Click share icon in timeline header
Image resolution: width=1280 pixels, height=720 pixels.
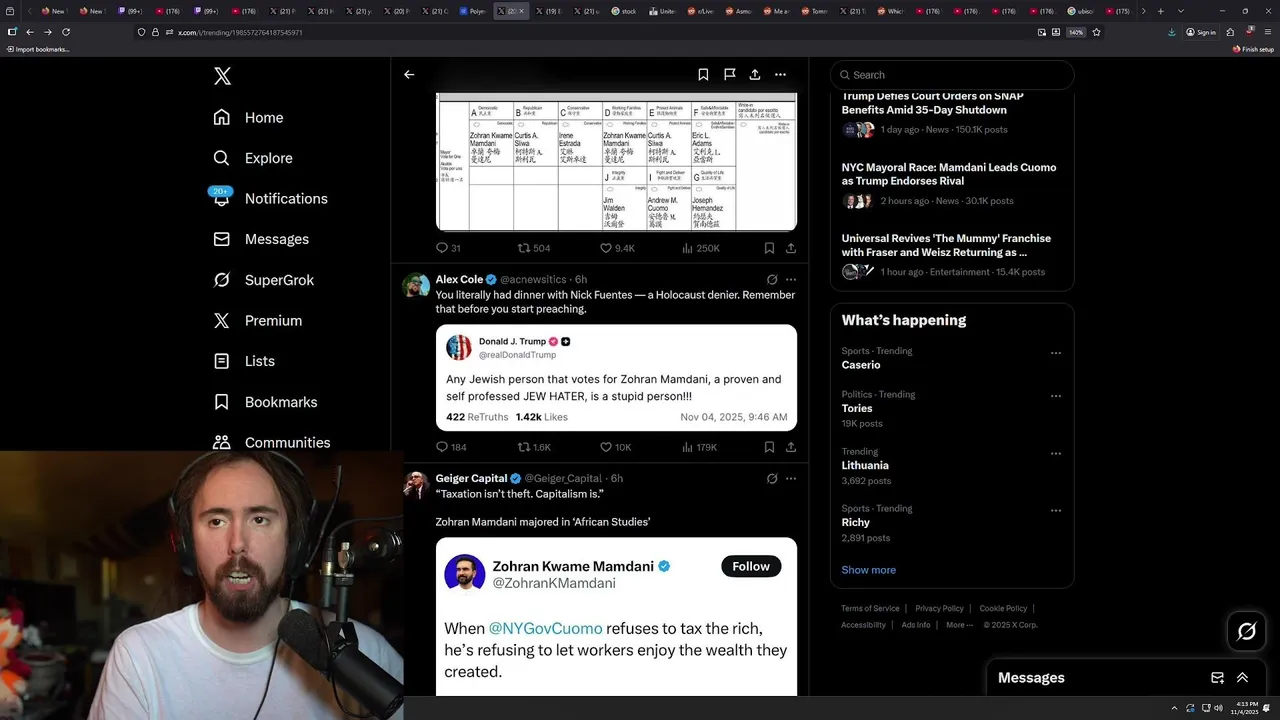[755, 74]
